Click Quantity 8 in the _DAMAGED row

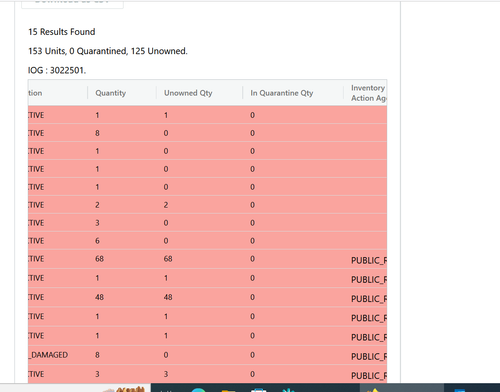[97, 355]
